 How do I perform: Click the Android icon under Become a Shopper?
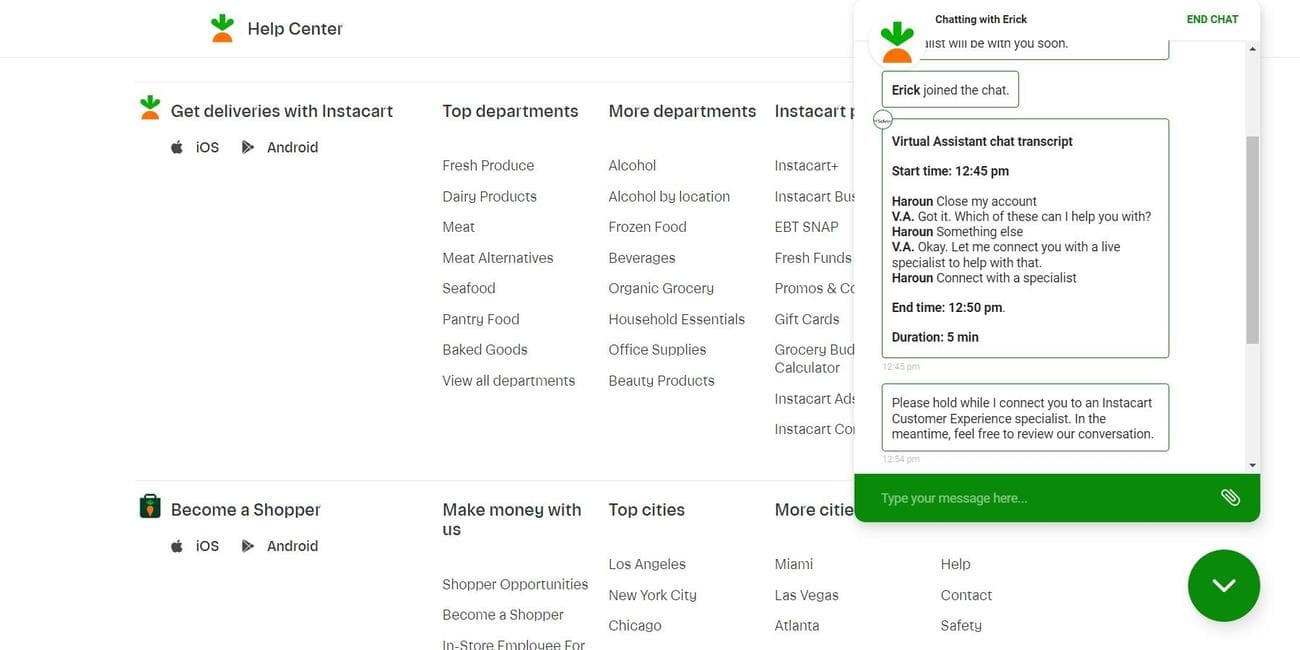click(x=247, y=547)
